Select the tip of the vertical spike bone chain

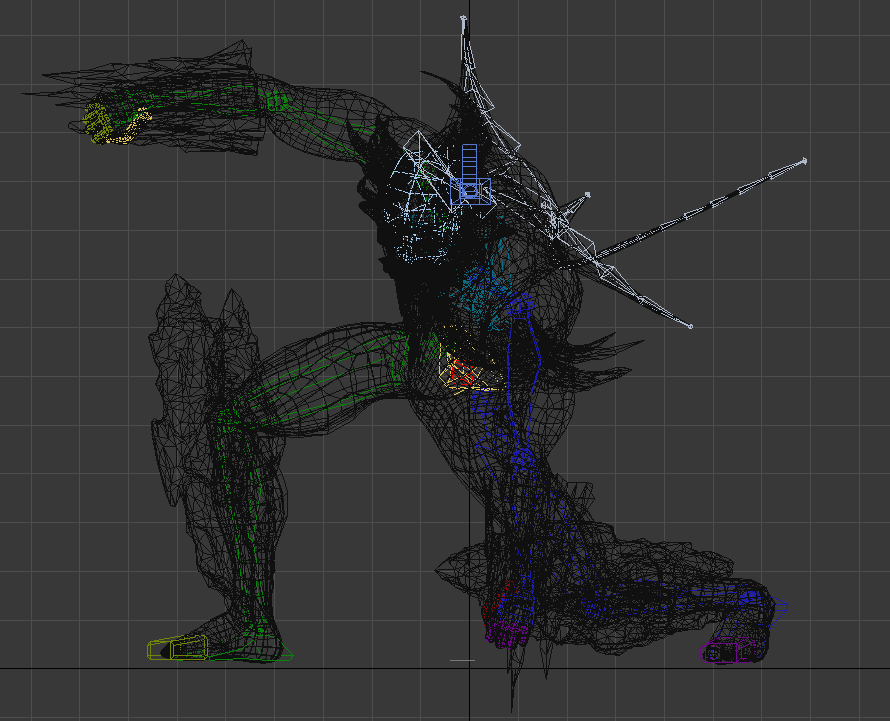tap(463, 19)
